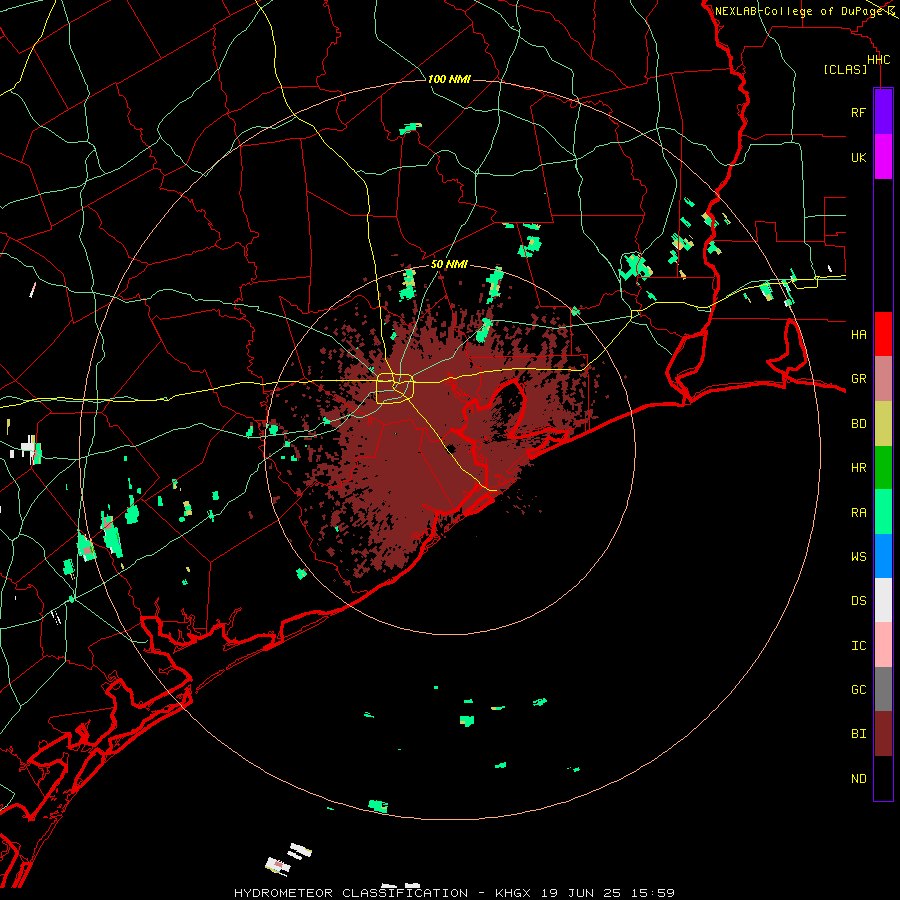The image size is (900, 900).
Task: Click the ND black legend swatch
Action: coord(883,778)
